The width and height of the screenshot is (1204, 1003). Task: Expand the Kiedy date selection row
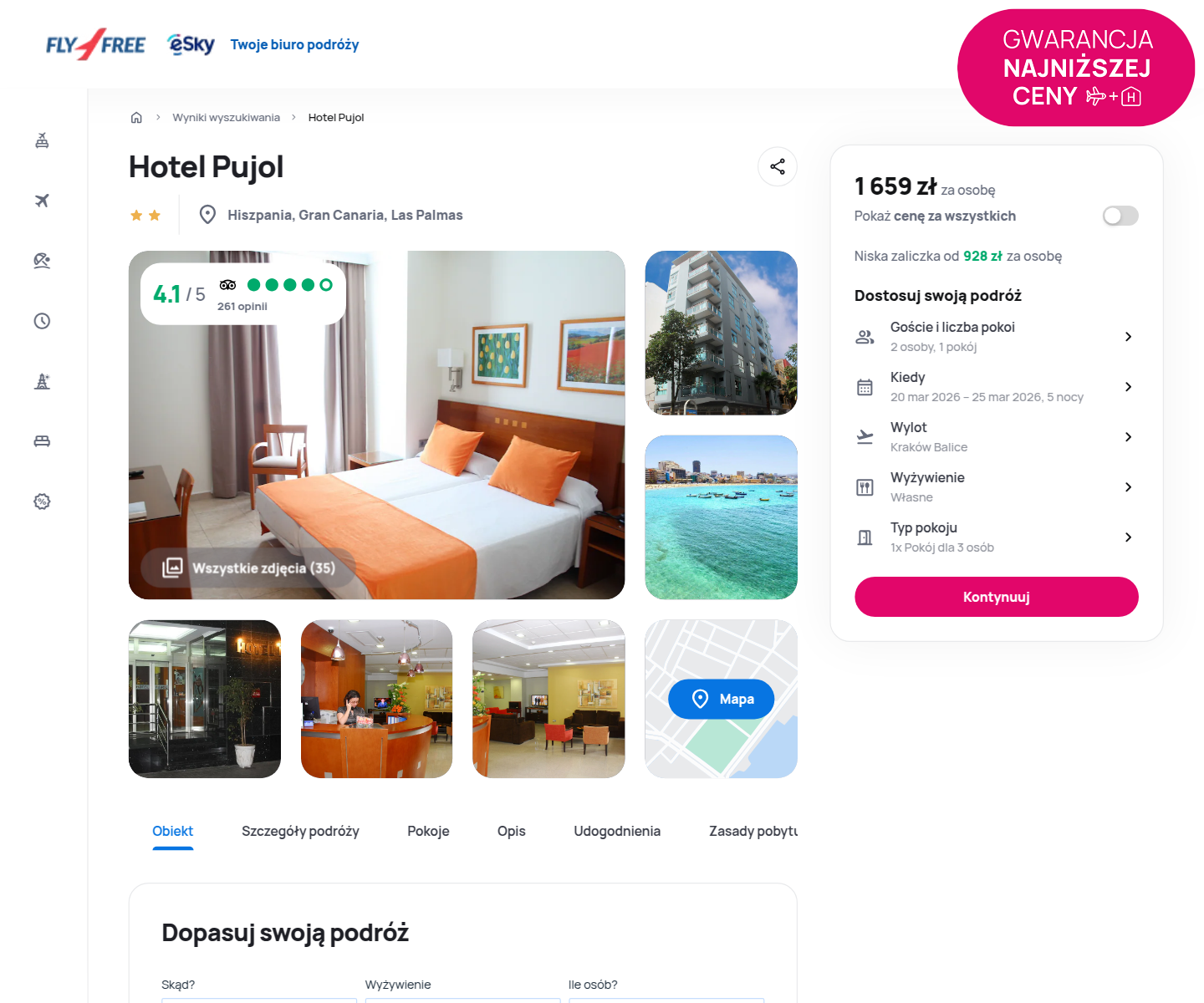click(996, 386)
